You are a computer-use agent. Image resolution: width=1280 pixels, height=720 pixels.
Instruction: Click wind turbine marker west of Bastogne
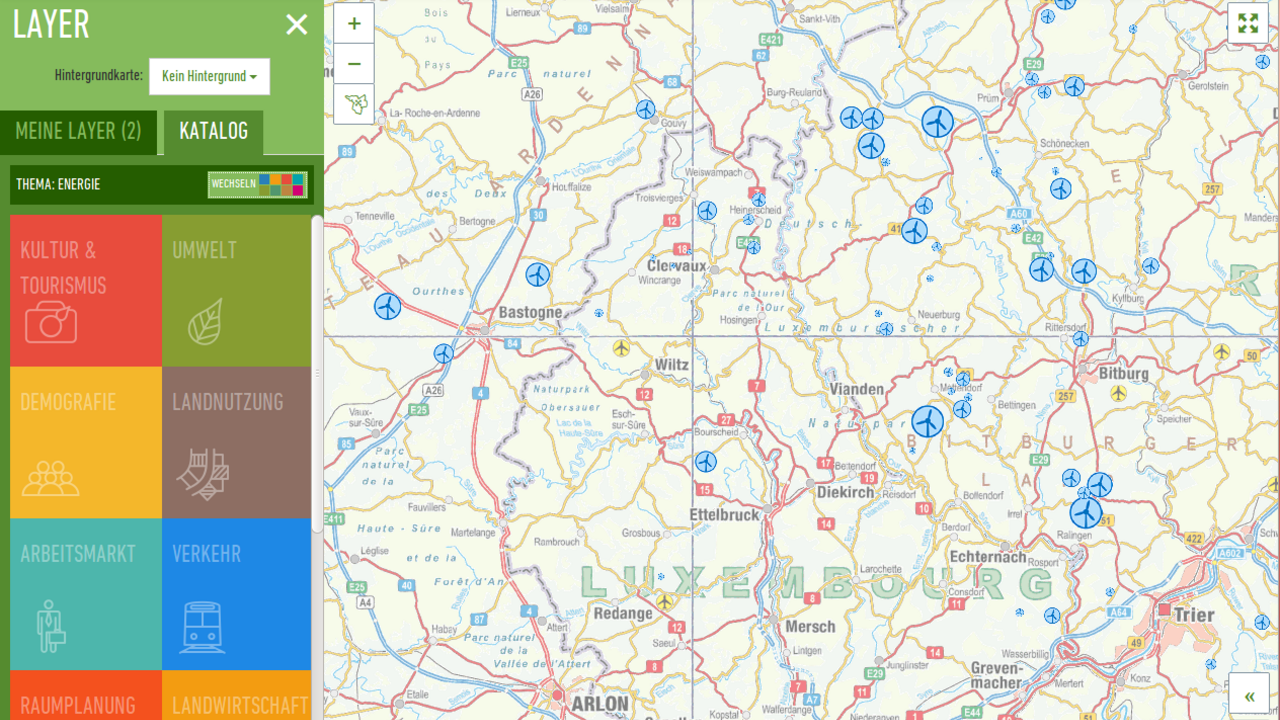pos(388,306)
